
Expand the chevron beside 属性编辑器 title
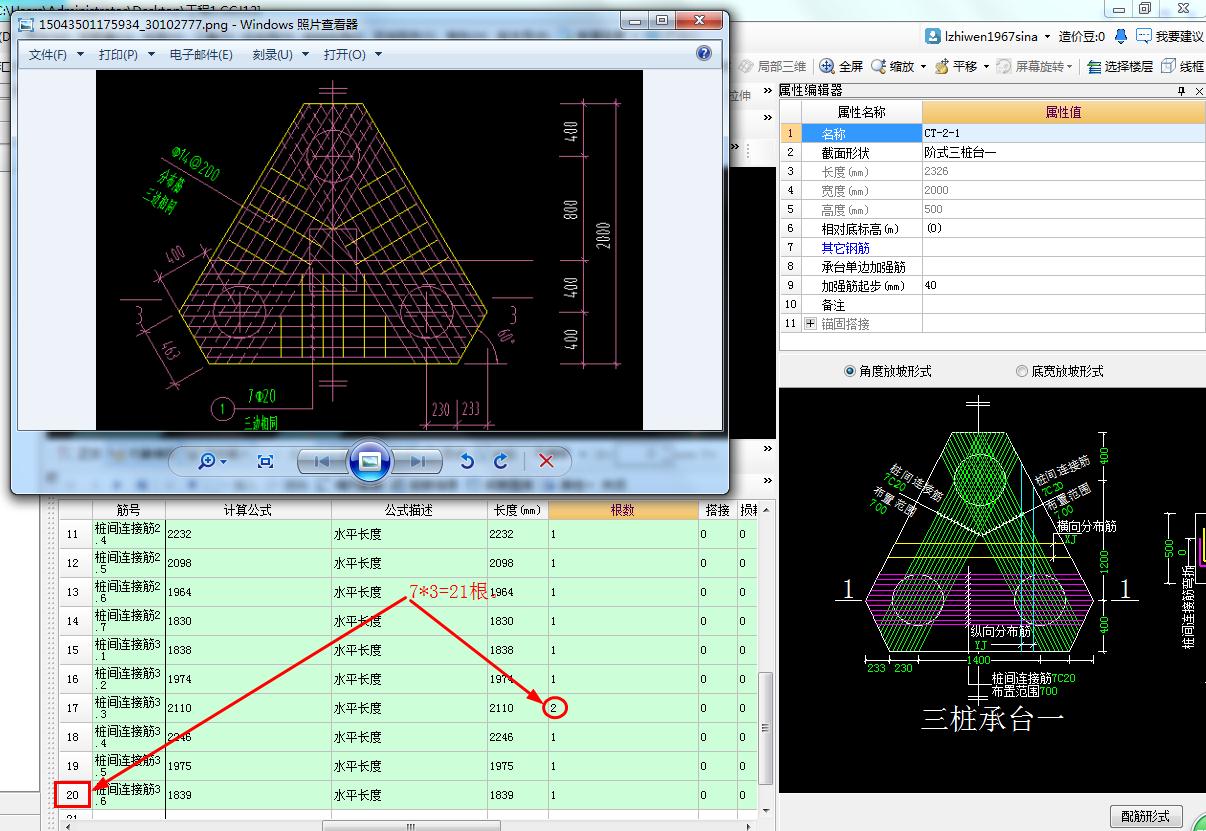pos(769,90)
